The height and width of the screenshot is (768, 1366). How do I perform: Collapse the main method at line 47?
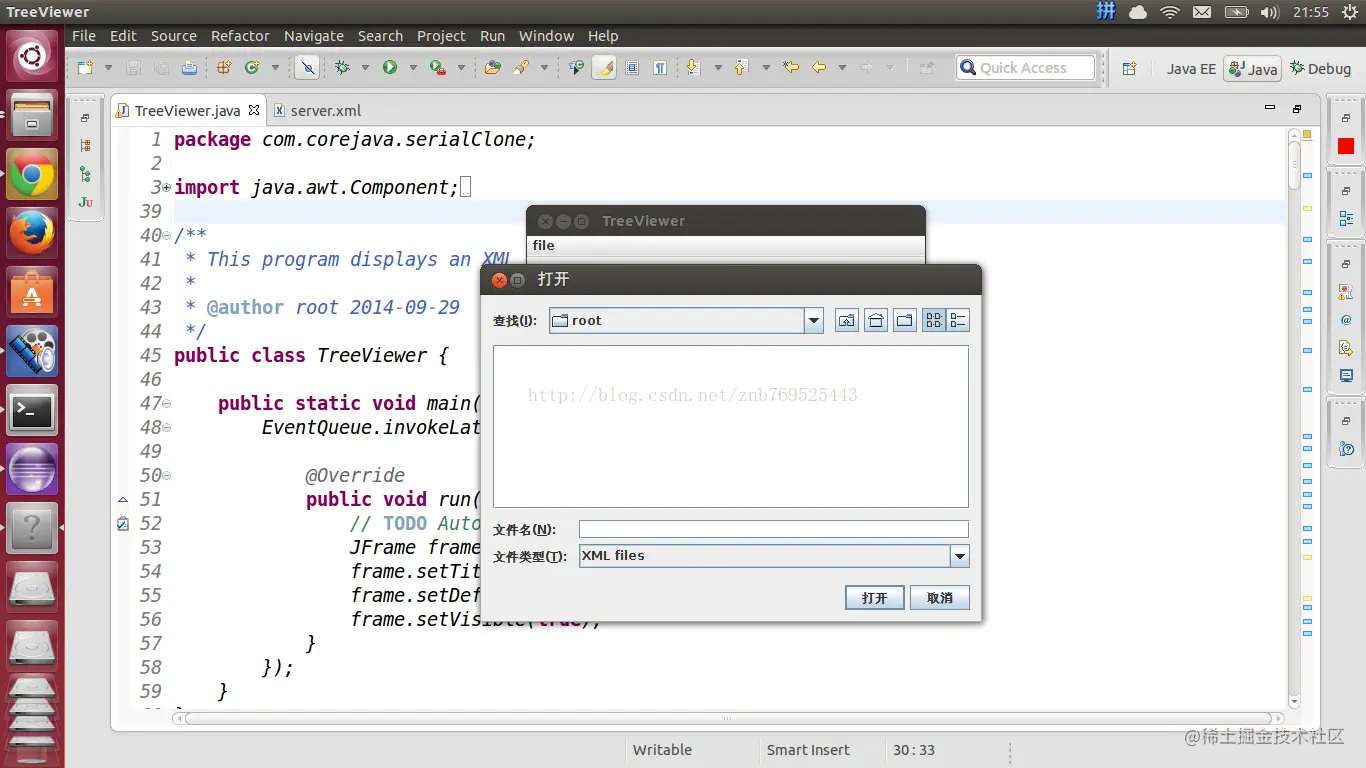[166, 404]
